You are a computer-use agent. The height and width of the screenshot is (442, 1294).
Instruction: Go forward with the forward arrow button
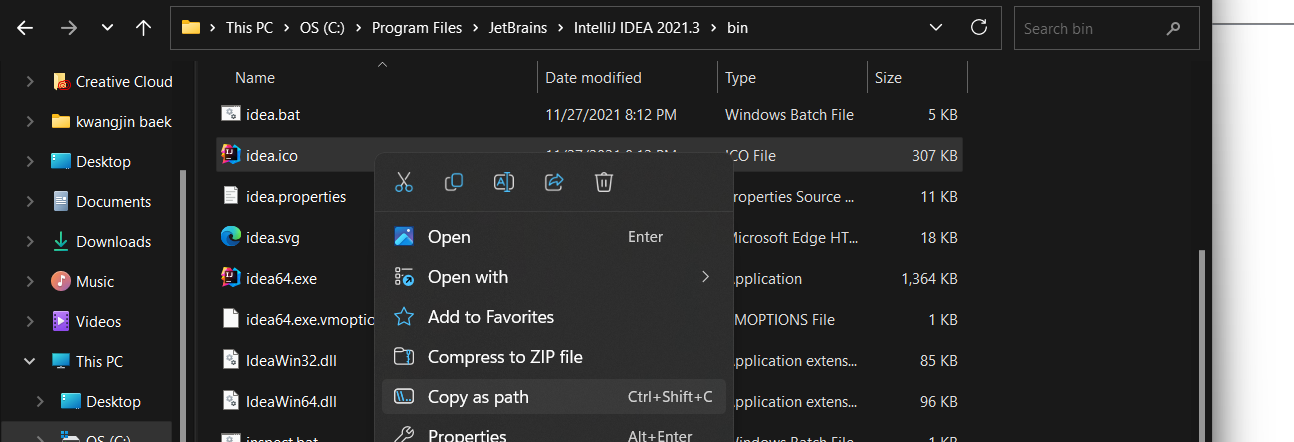click(68, 28)
